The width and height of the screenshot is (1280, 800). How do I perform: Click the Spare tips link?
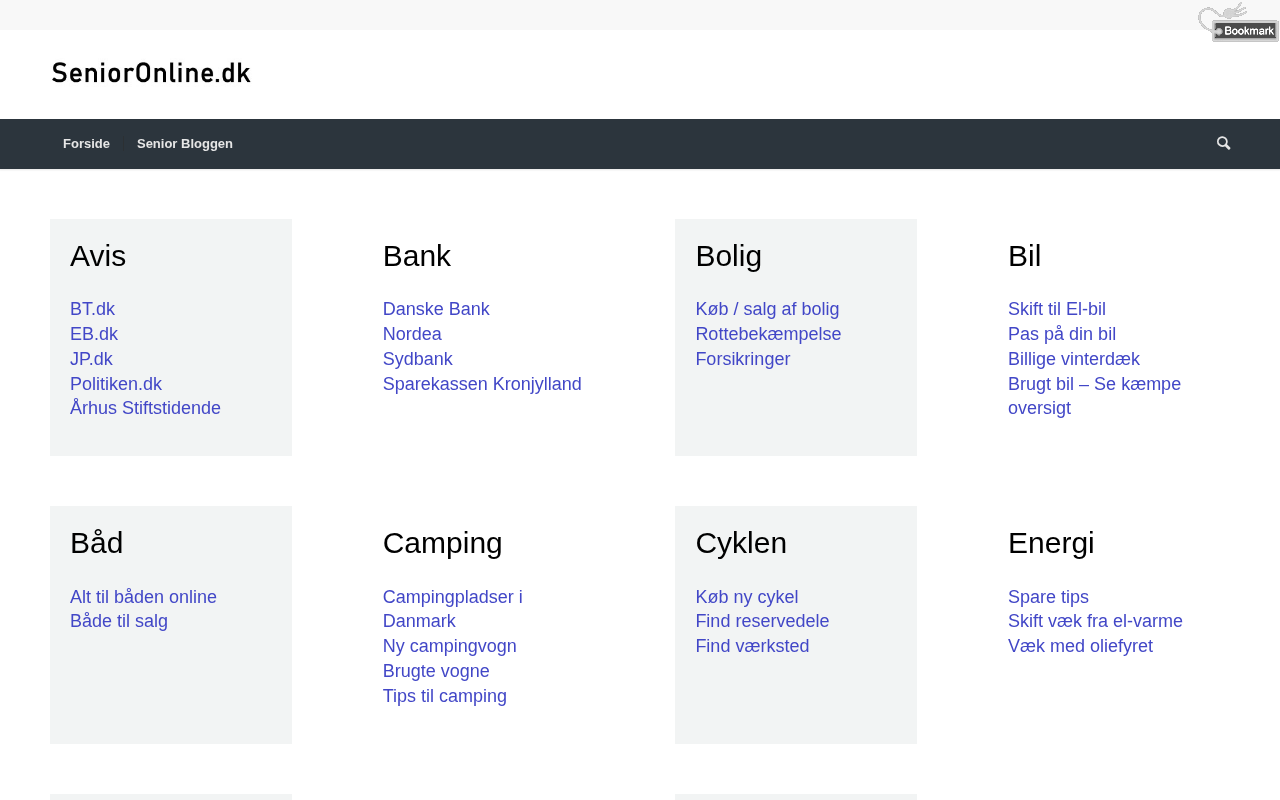(1048, 597)
